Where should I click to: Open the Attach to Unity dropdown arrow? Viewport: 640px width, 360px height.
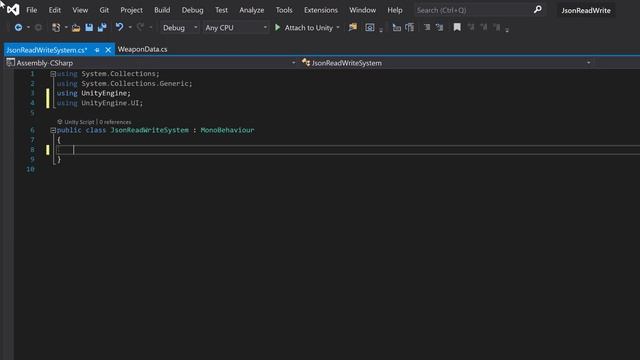[x=338, y=27]
